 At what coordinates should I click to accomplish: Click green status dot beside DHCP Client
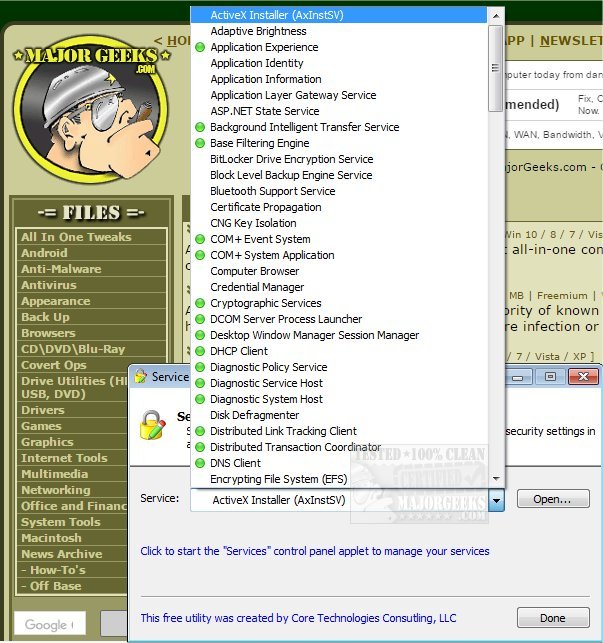coord(200,351)
